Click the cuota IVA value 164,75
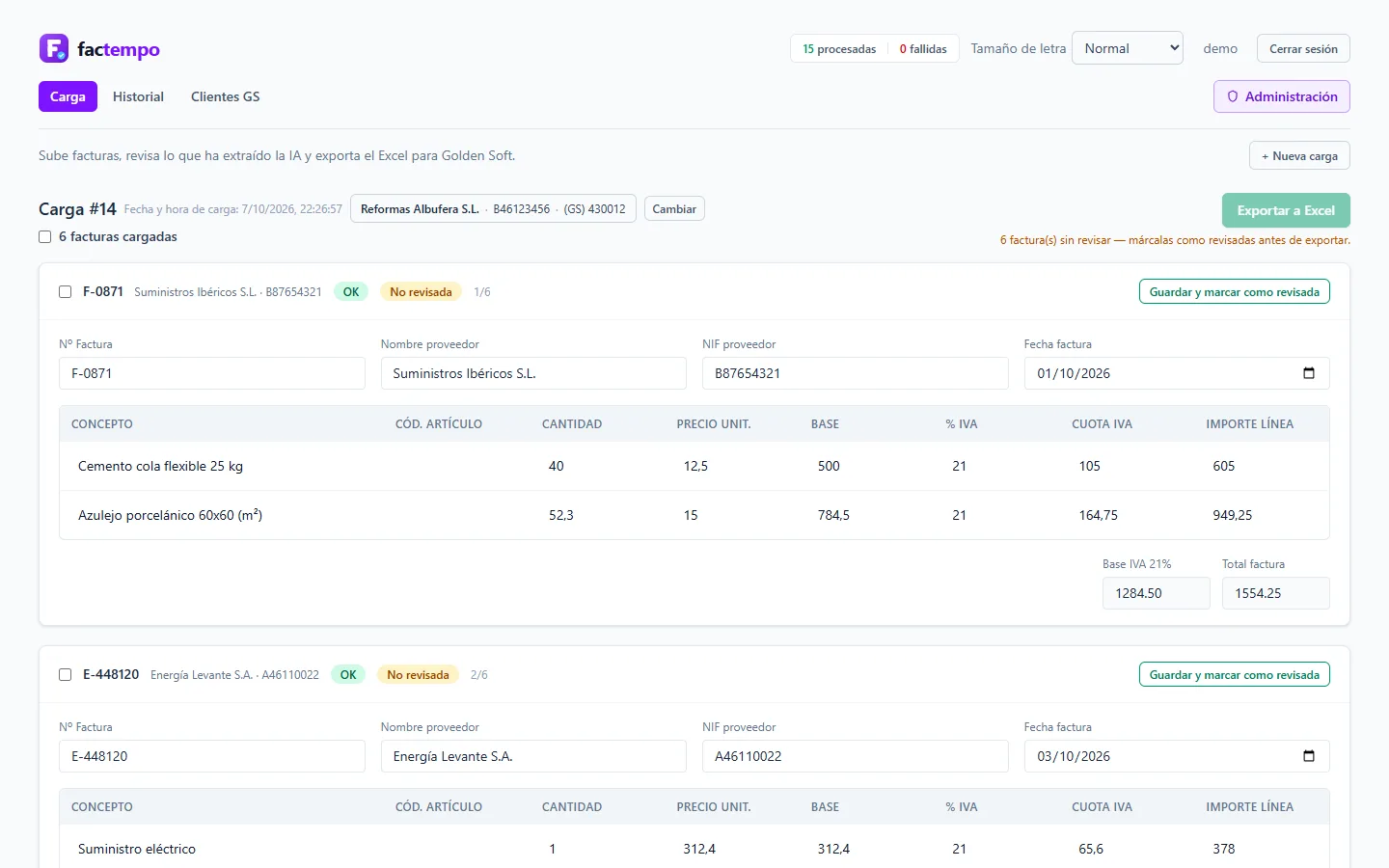The height and width of the screenshot is (868, 1389). 1099,515
